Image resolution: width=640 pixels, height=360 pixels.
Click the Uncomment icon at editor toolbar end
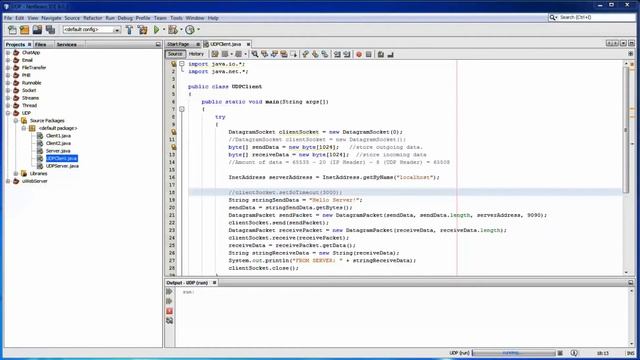tap(391, 54)
